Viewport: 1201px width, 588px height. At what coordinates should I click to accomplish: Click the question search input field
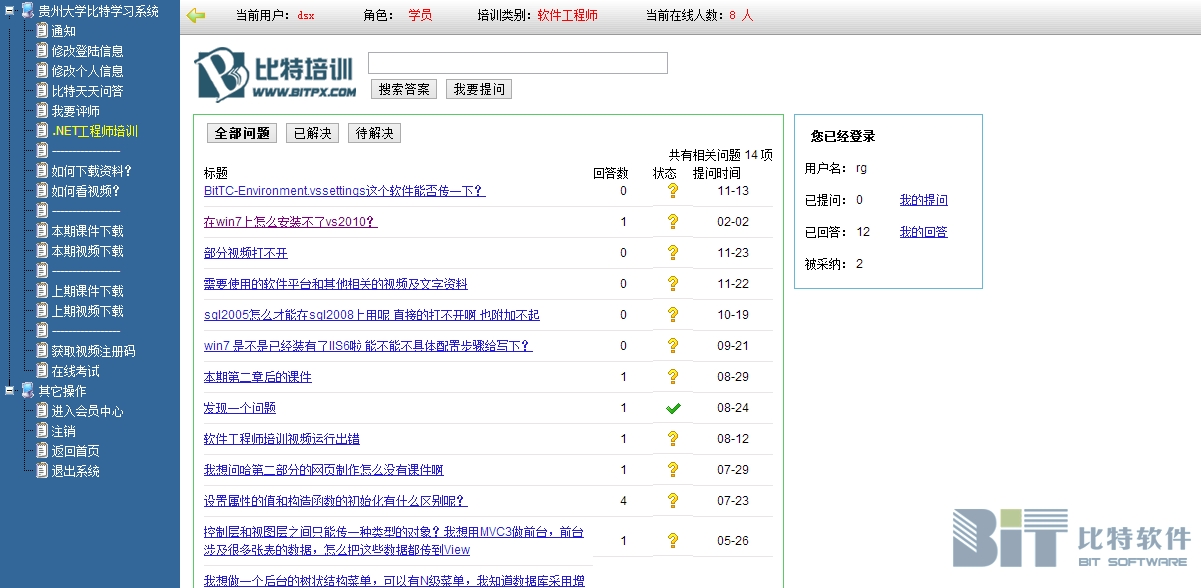click(x=517, y=63)
